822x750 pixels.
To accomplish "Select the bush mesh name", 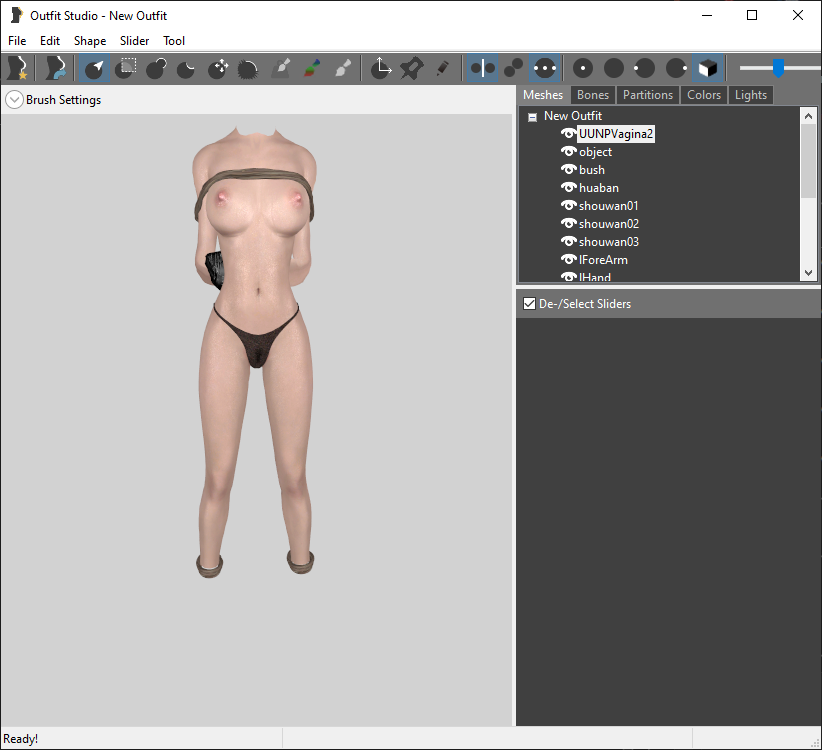I will click(592, 170).
